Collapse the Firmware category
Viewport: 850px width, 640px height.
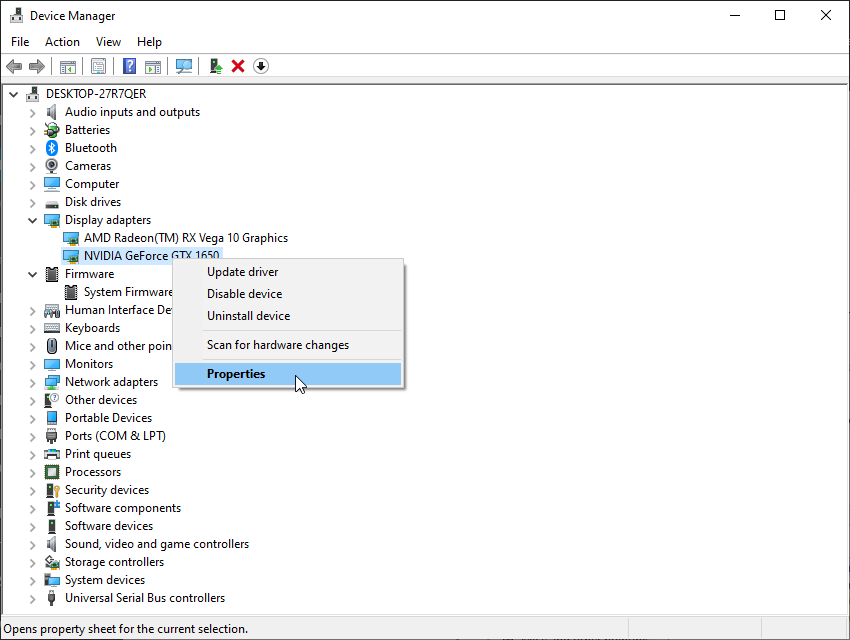pyautogui.click(x=32, y=273)
